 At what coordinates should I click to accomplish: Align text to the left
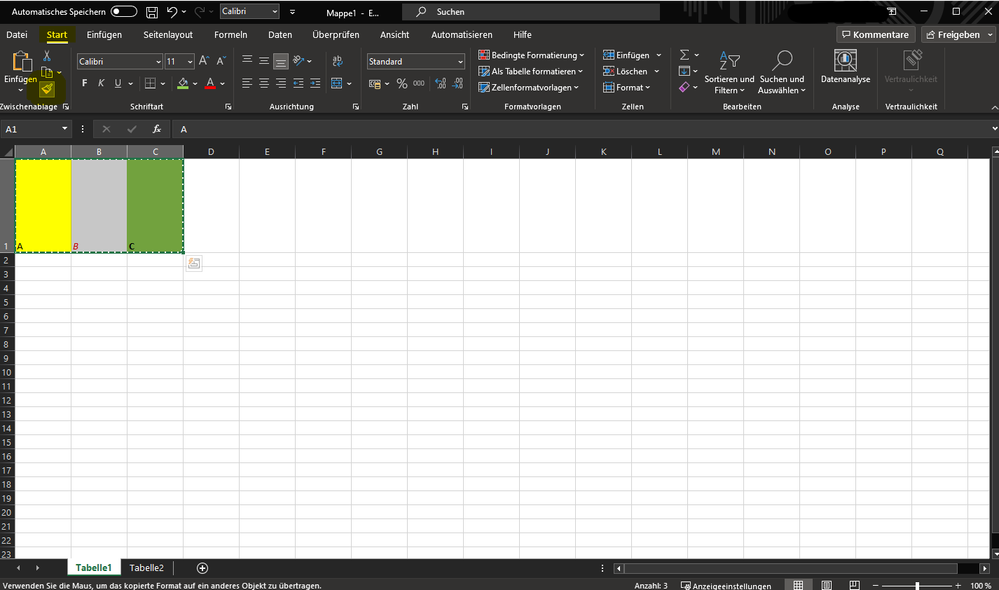[x=247, y=83]
